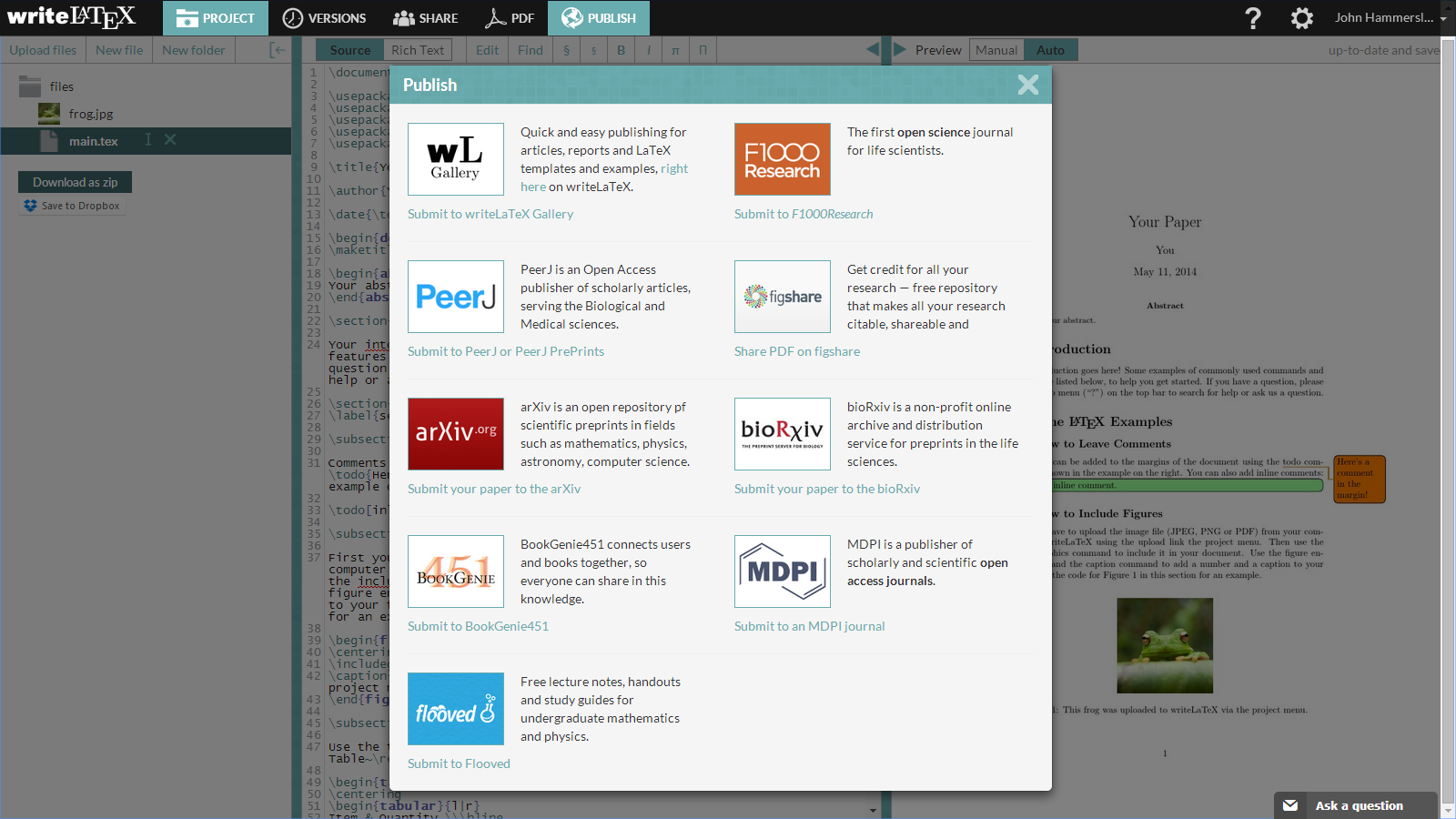The image size is (1456, 819).
Task: Click Download as zip button
Action: (x=76, y=182)
